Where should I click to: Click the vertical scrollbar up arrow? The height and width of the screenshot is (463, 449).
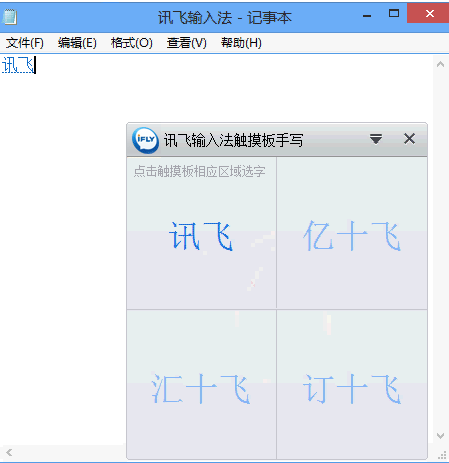[440, 64]
